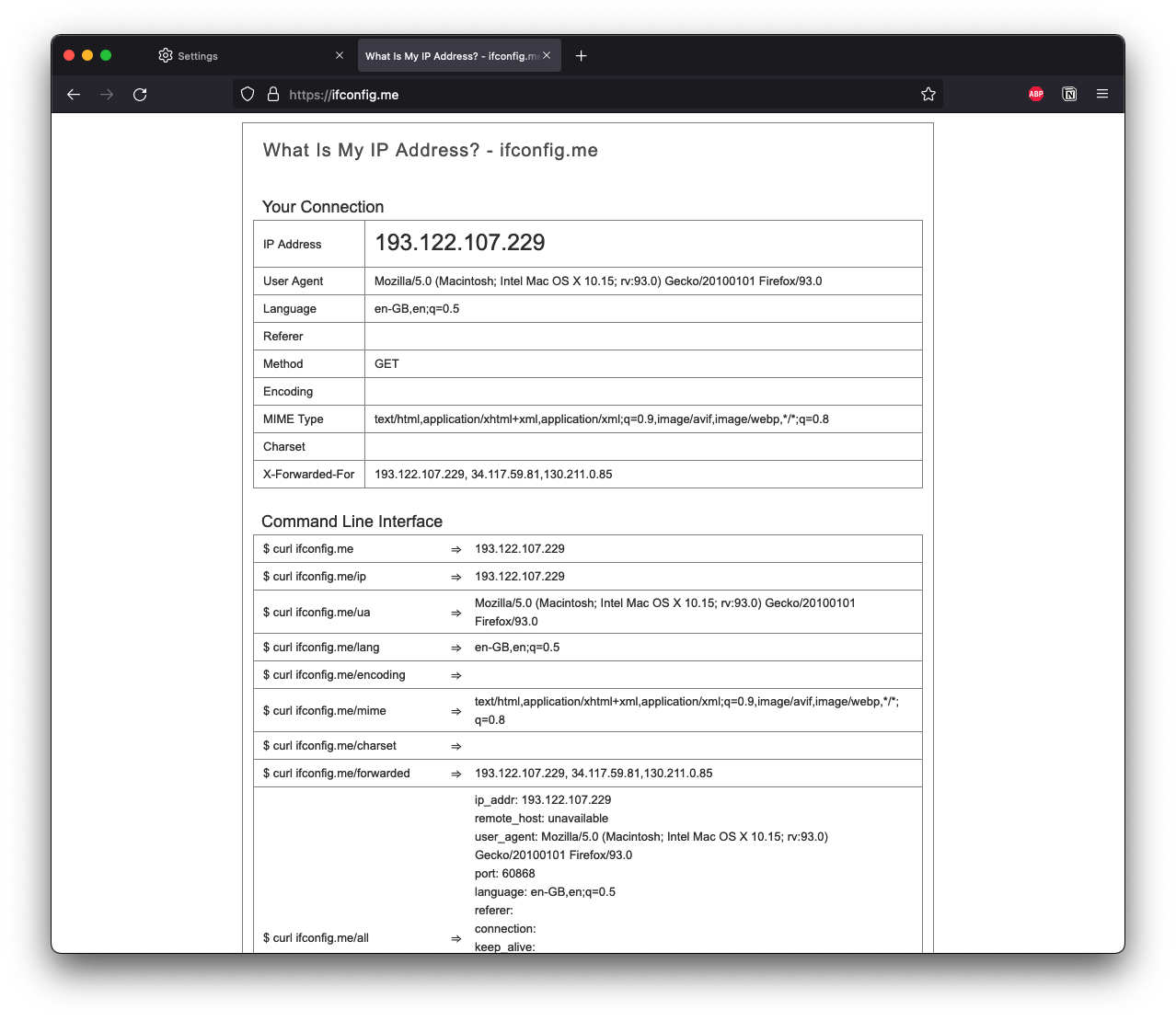Switch to the Settings tab
Screen dimensions: 1176x1021
249,56
